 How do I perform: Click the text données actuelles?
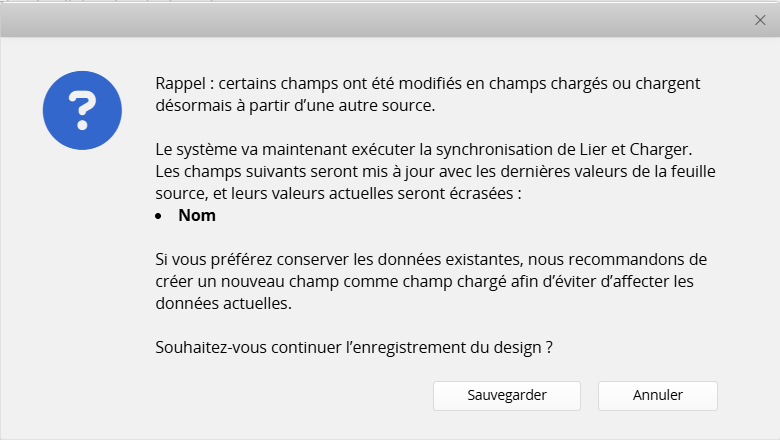[224, 303]
